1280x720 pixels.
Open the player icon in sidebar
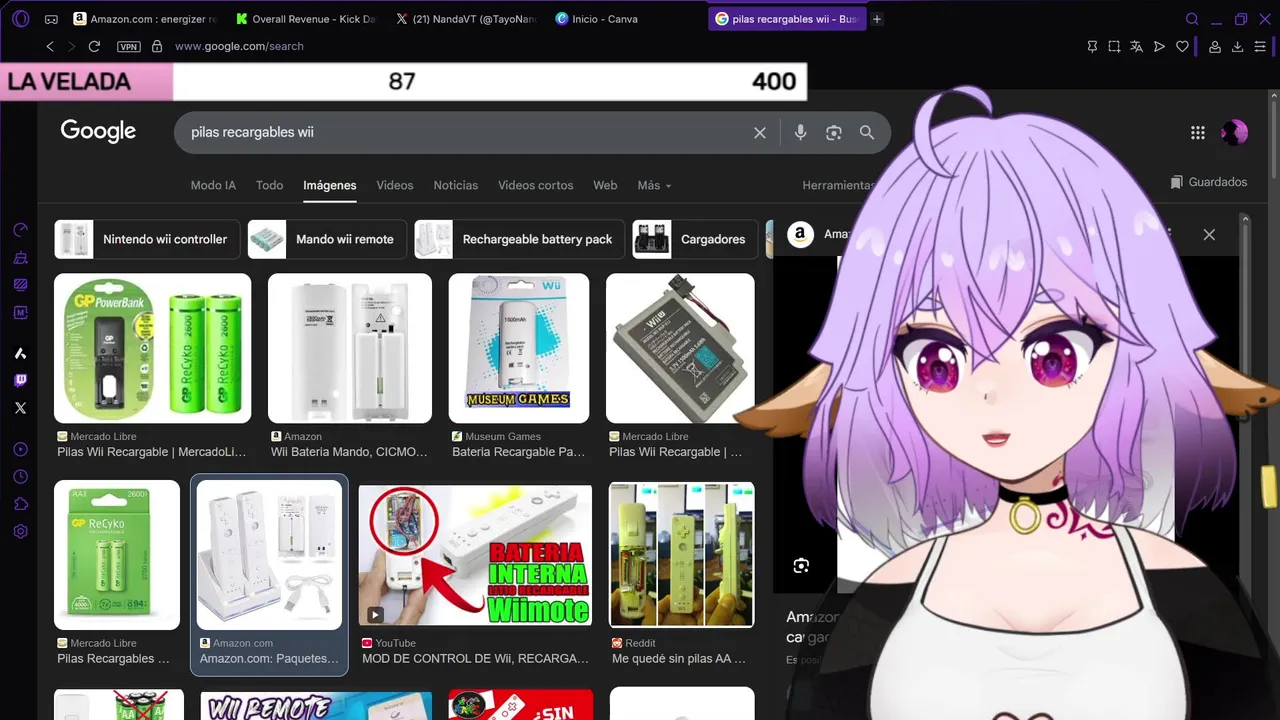tap(20, 450)
